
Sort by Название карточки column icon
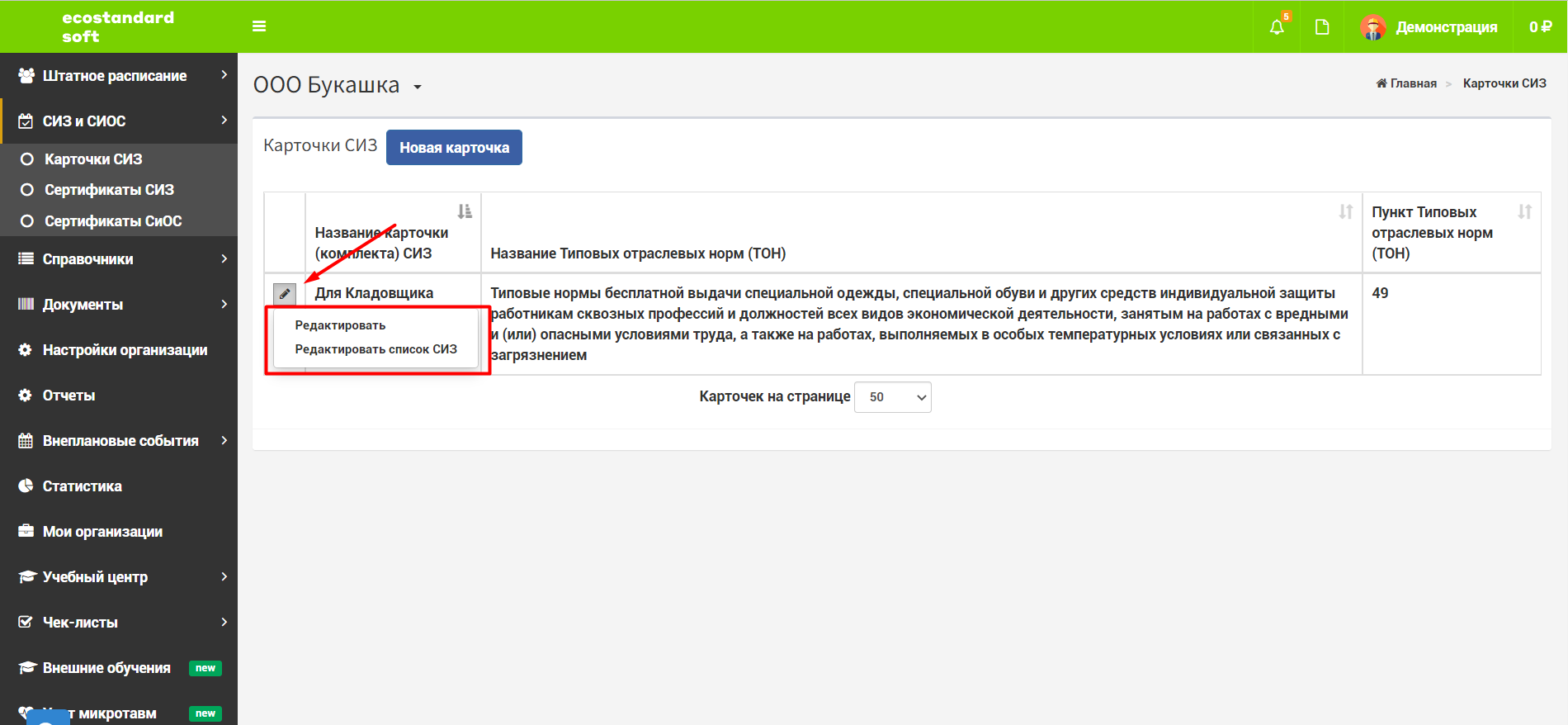[465, 211]
